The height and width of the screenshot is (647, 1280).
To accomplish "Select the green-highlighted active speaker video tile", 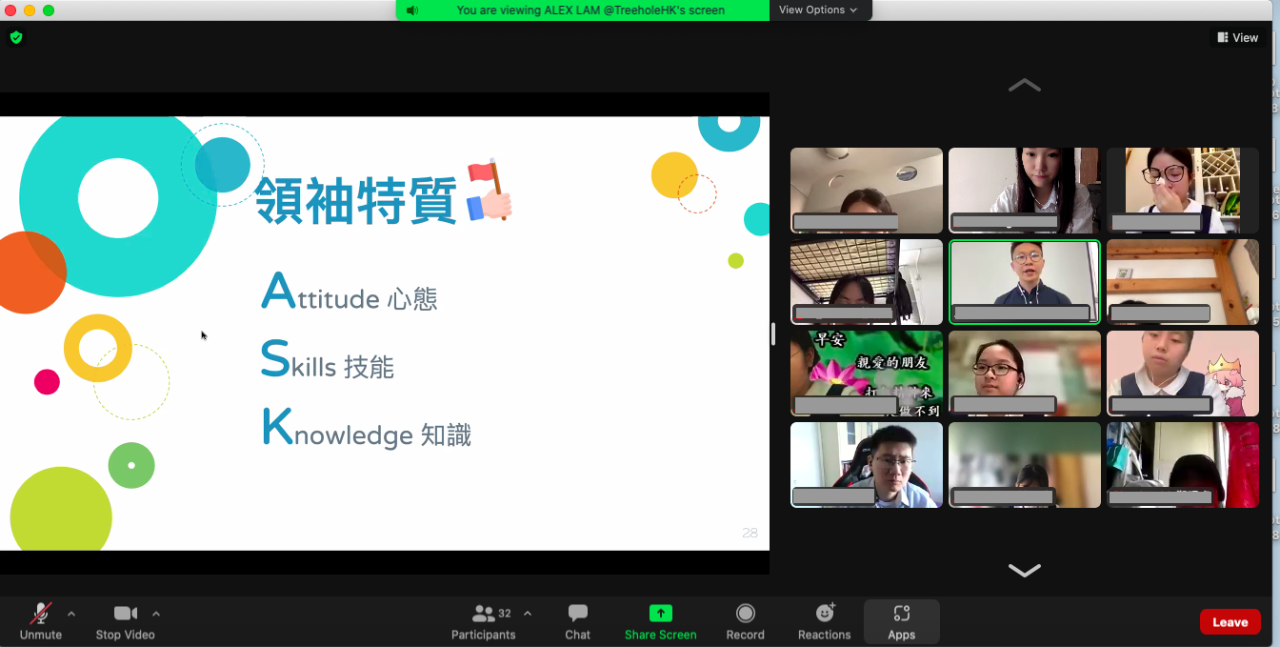I will coord(1024,282).
